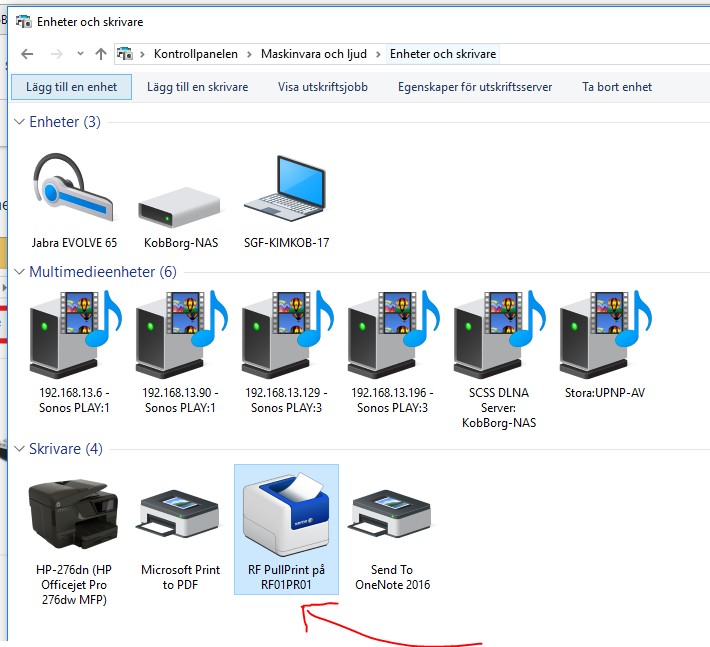The height and width of the screenshot is (647, 710).
Task: Click the 192.168.13.129 - Sonos PLAY:3 label
Action: point(286,400)
